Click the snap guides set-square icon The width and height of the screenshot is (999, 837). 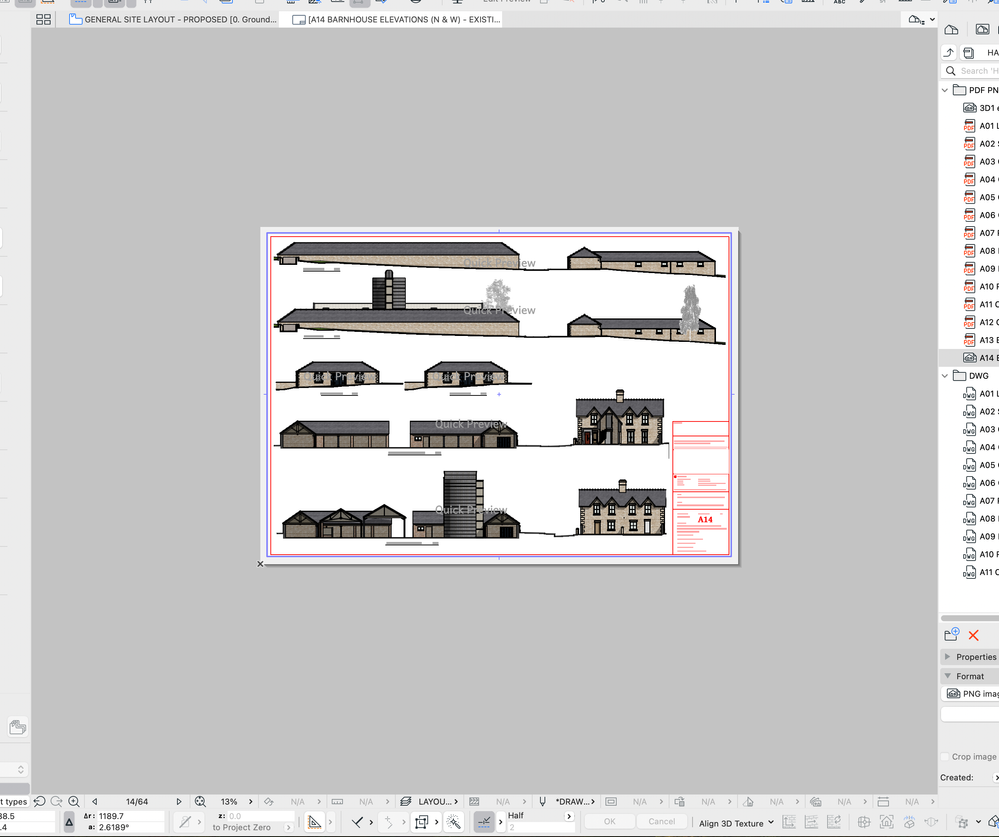click(x=314, y=822)
